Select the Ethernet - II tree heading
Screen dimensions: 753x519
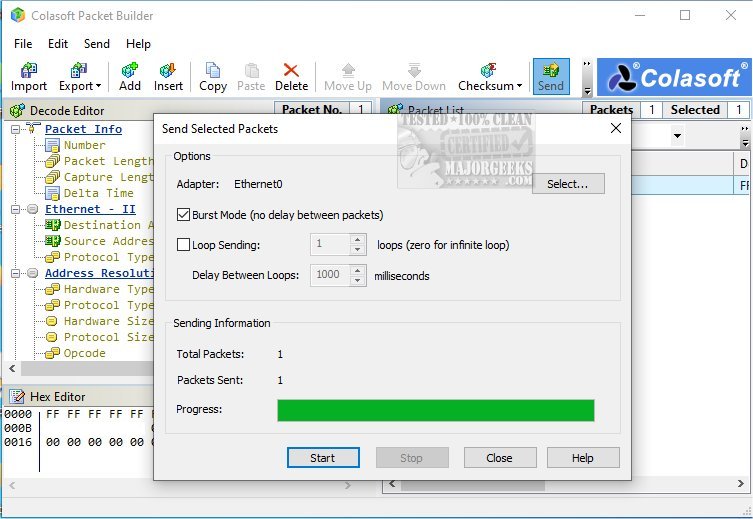click(x=90, y=209)
